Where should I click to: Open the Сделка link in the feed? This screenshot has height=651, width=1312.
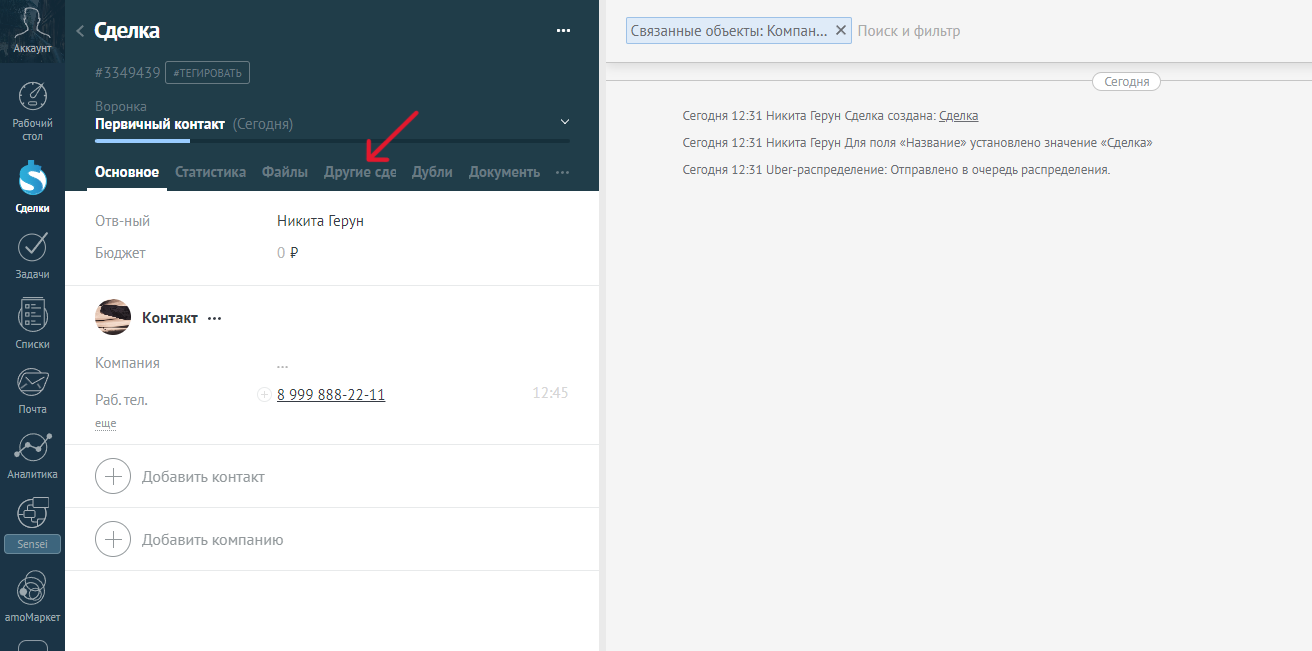(x=958, y=116)
